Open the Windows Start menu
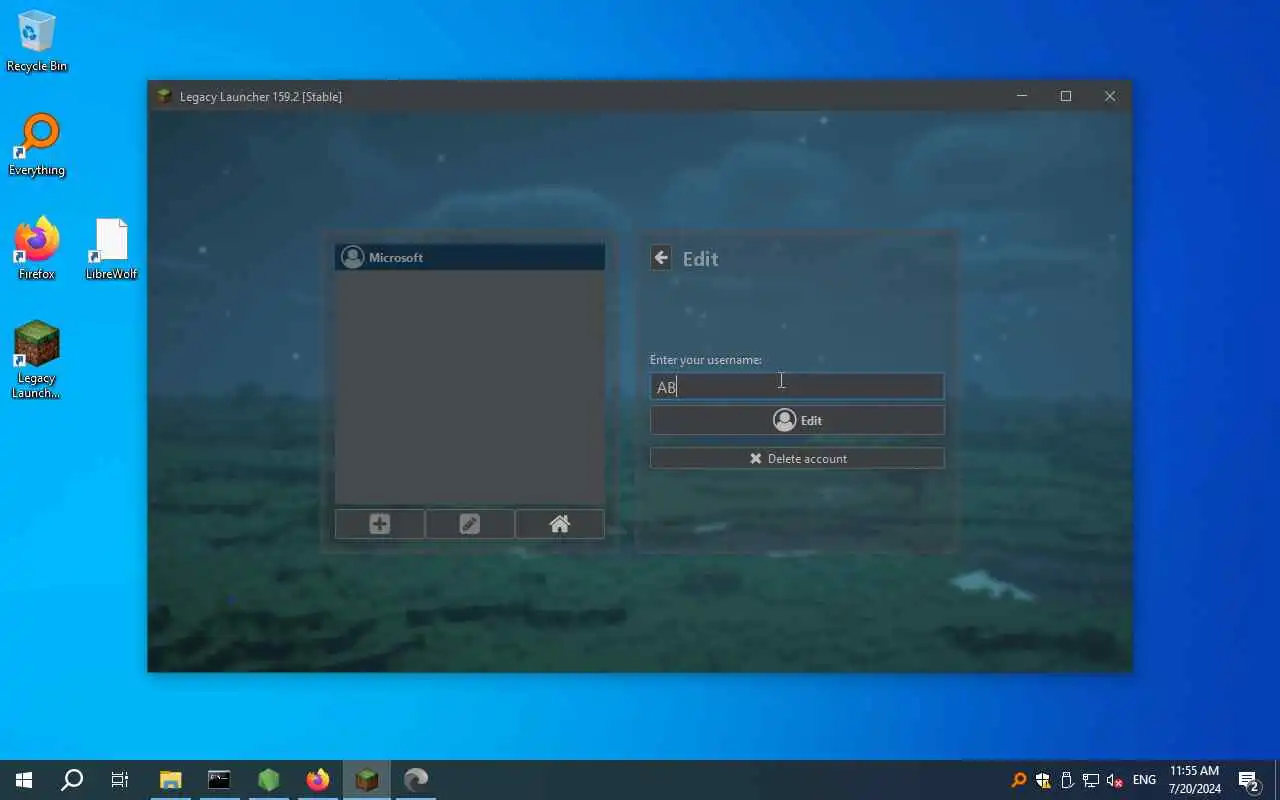Viewport: 1280px width, 800px height. pos(24,780)
